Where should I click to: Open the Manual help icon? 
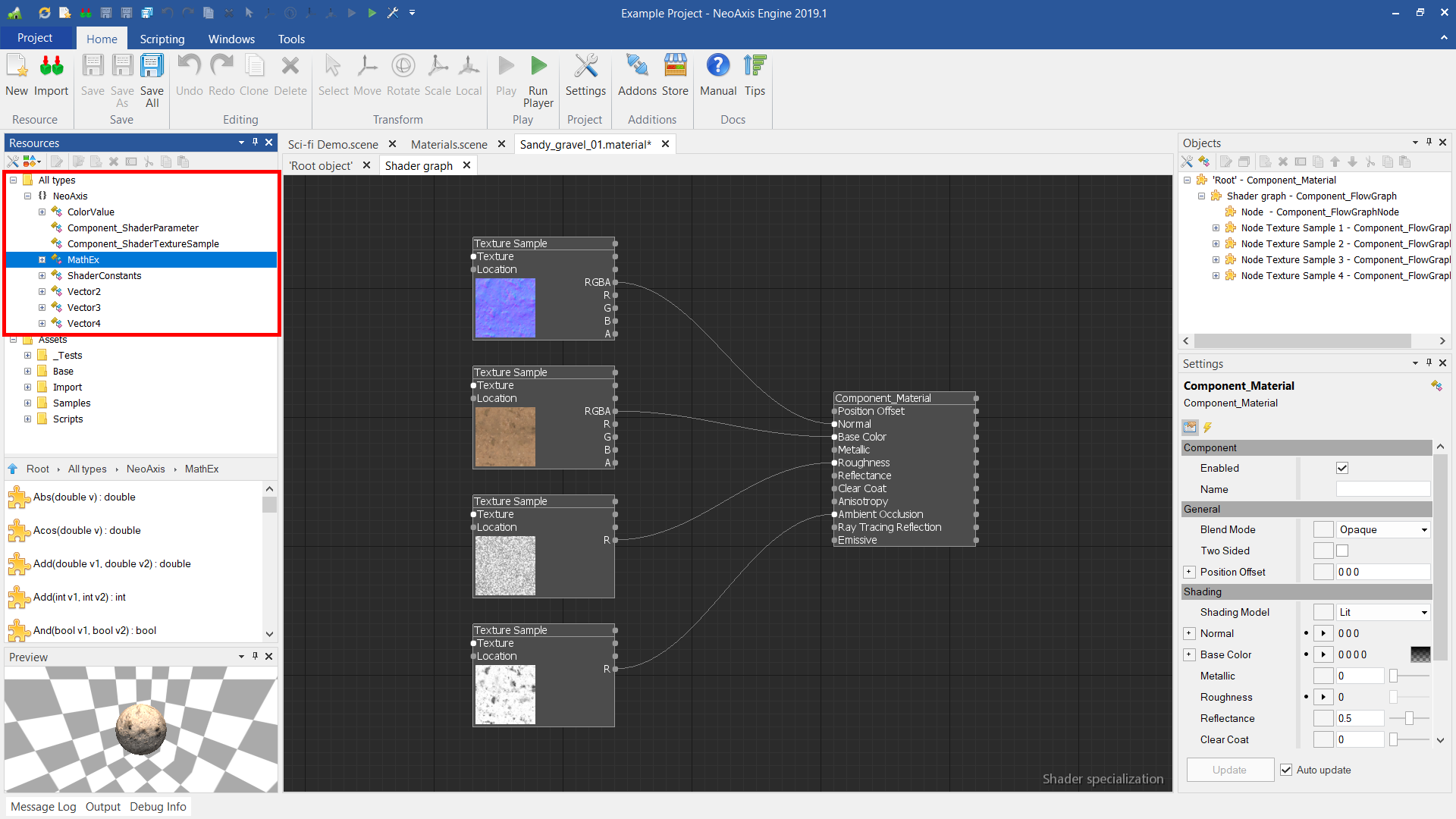[717, 67]
